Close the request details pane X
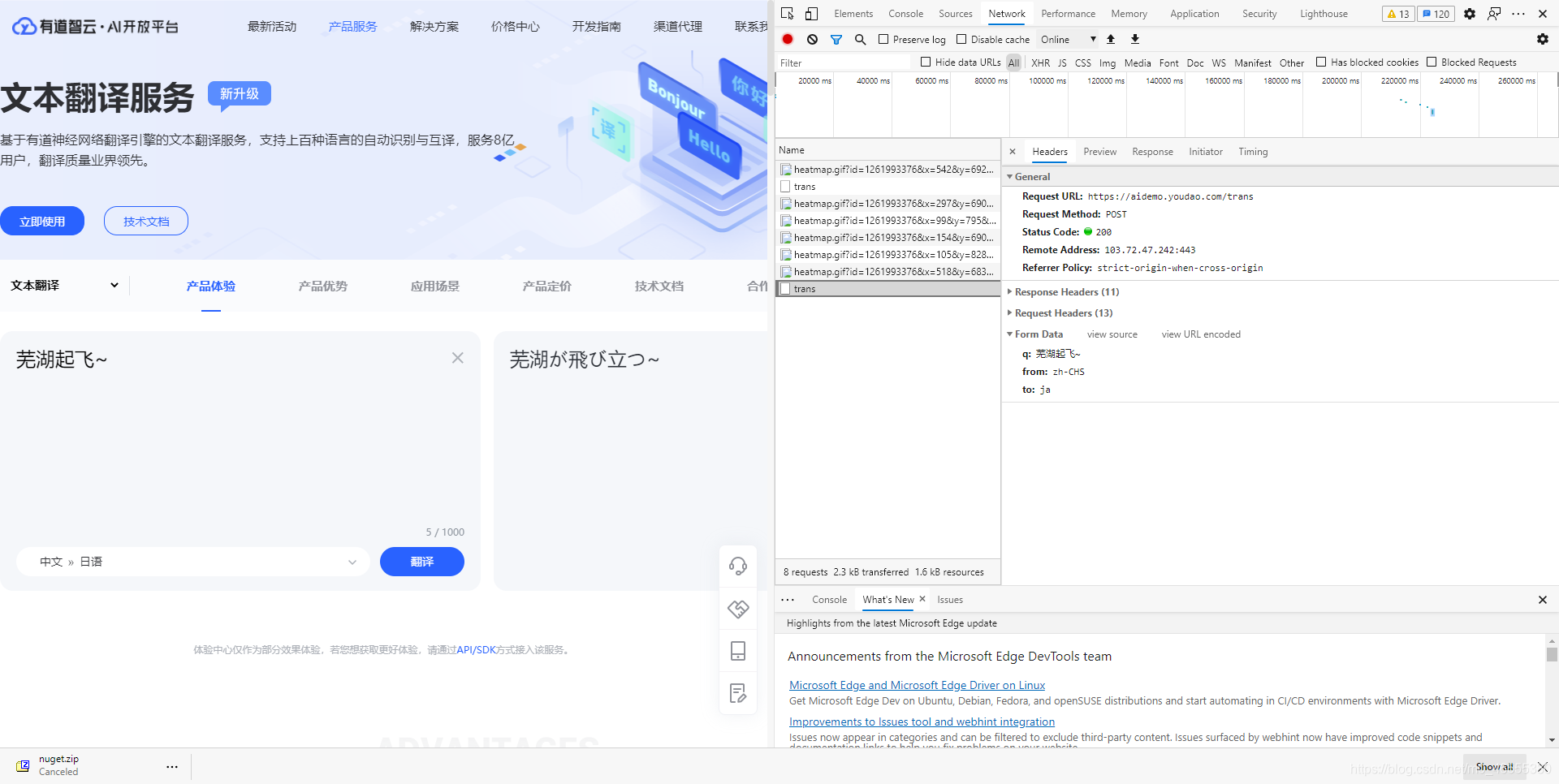Viewport: 1559px width, 784px height. (x=1013, y=152)
